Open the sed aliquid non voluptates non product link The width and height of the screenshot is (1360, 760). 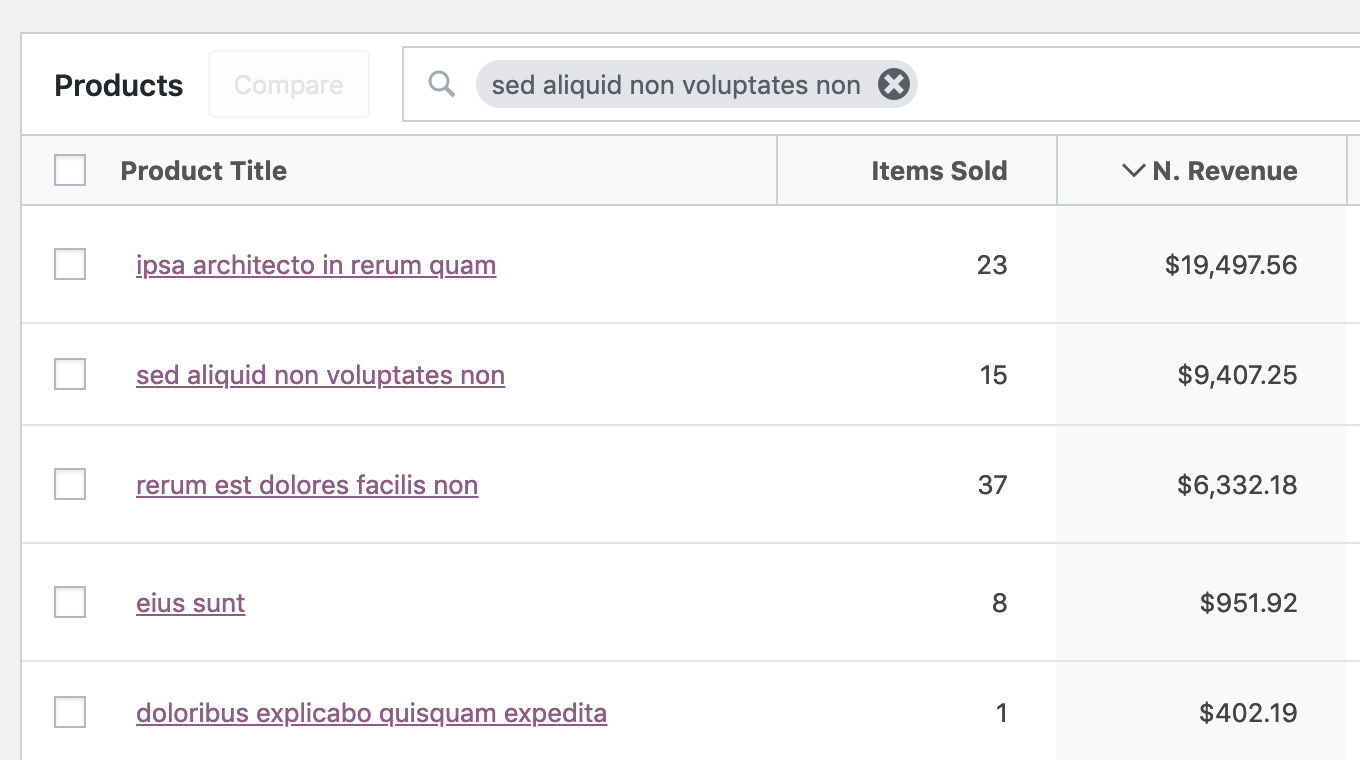pyautogui.click(x=320, y=375)
